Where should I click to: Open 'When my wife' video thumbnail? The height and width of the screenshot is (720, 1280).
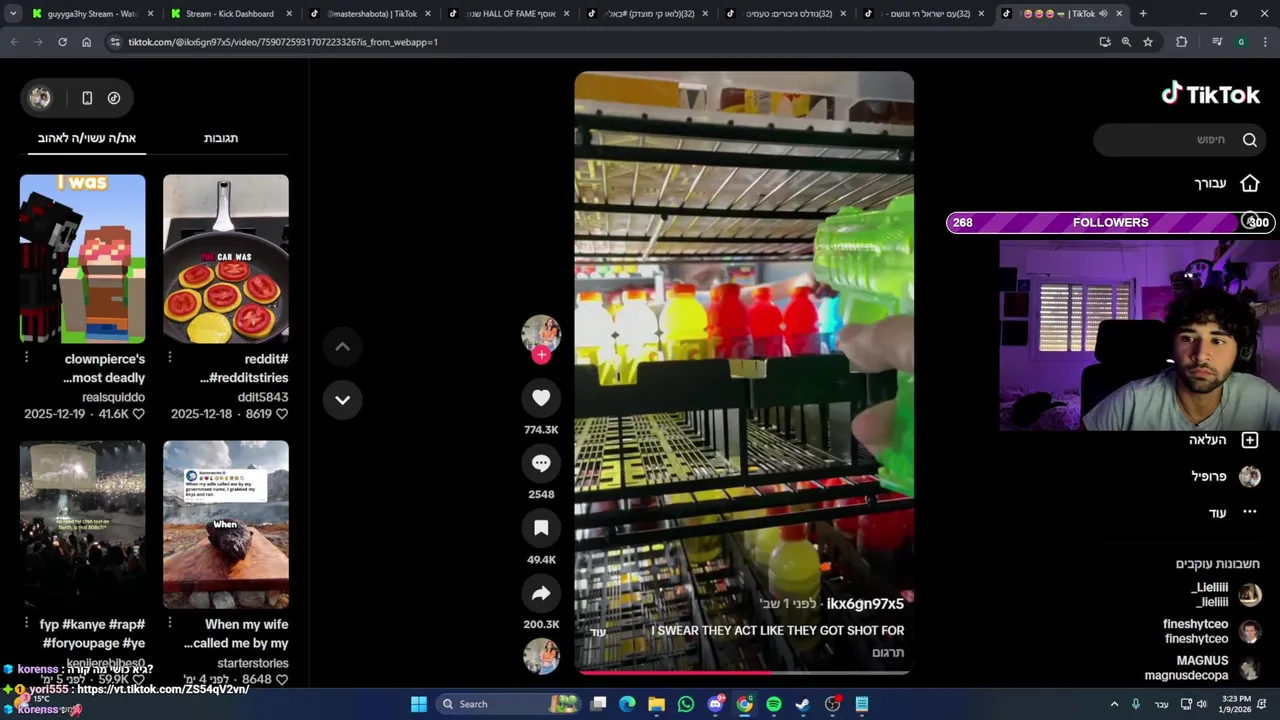pyautogui.click(x=226, y=524)
